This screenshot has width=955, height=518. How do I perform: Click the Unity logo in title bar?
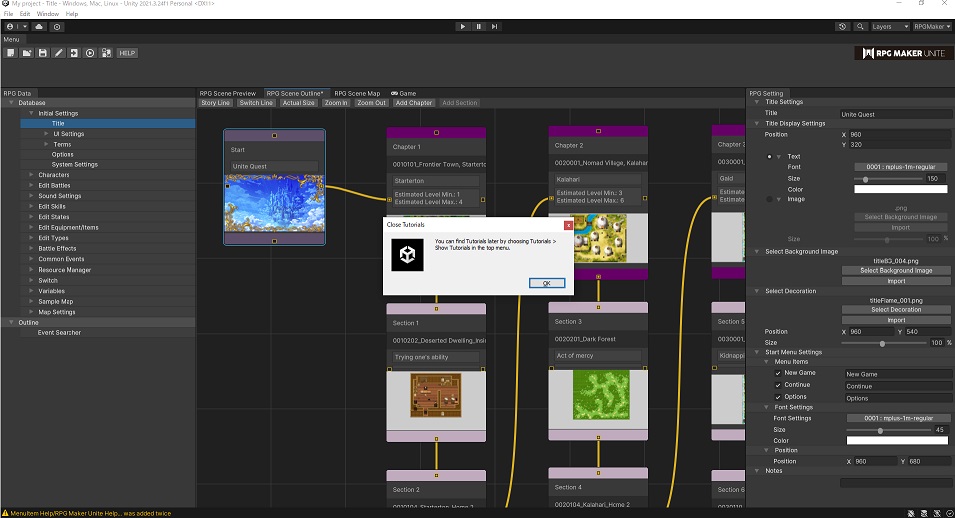(5, 4)
